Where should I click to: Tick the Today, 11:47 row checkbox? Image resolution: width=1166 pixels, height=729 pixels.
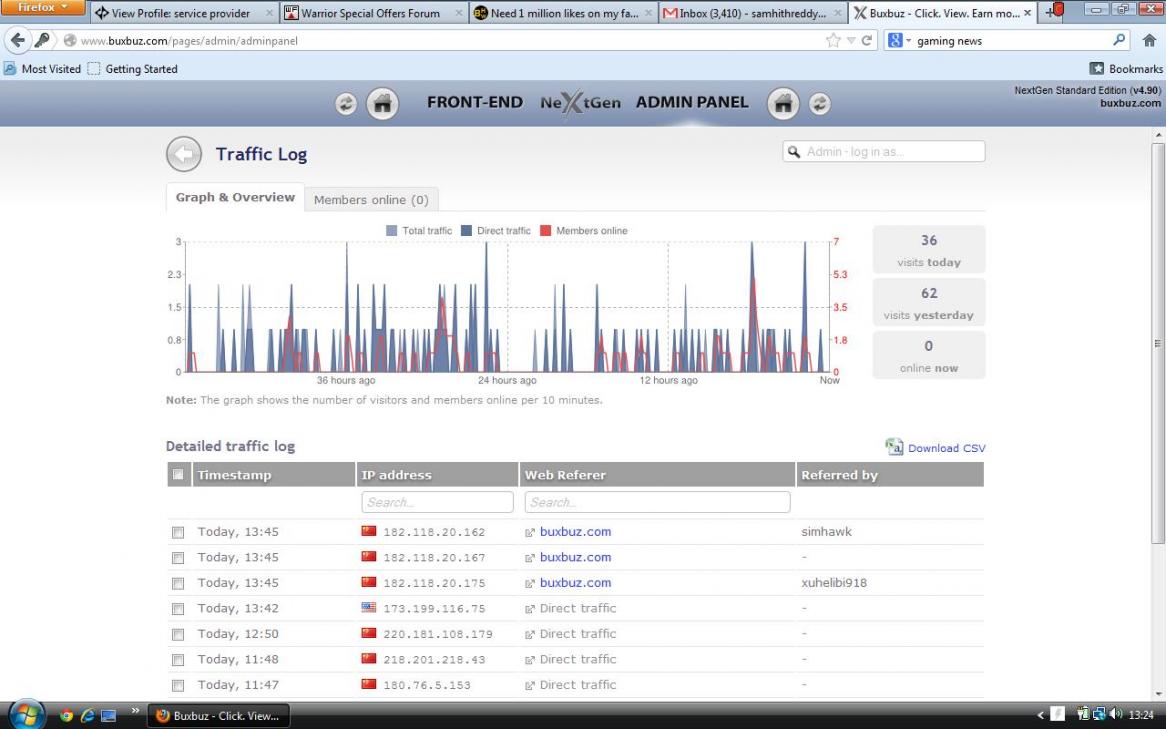(178, 686)
